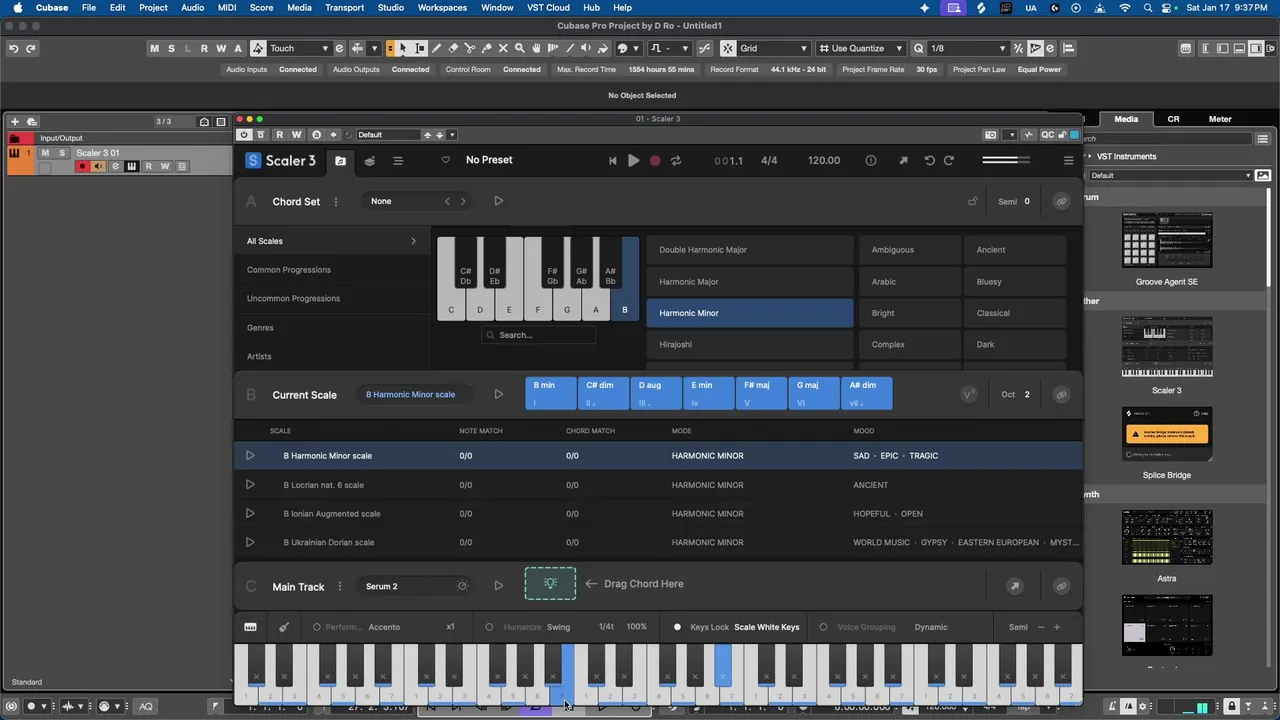
Task: Open the Use Quantize dropdown
Action: [860, 48]
